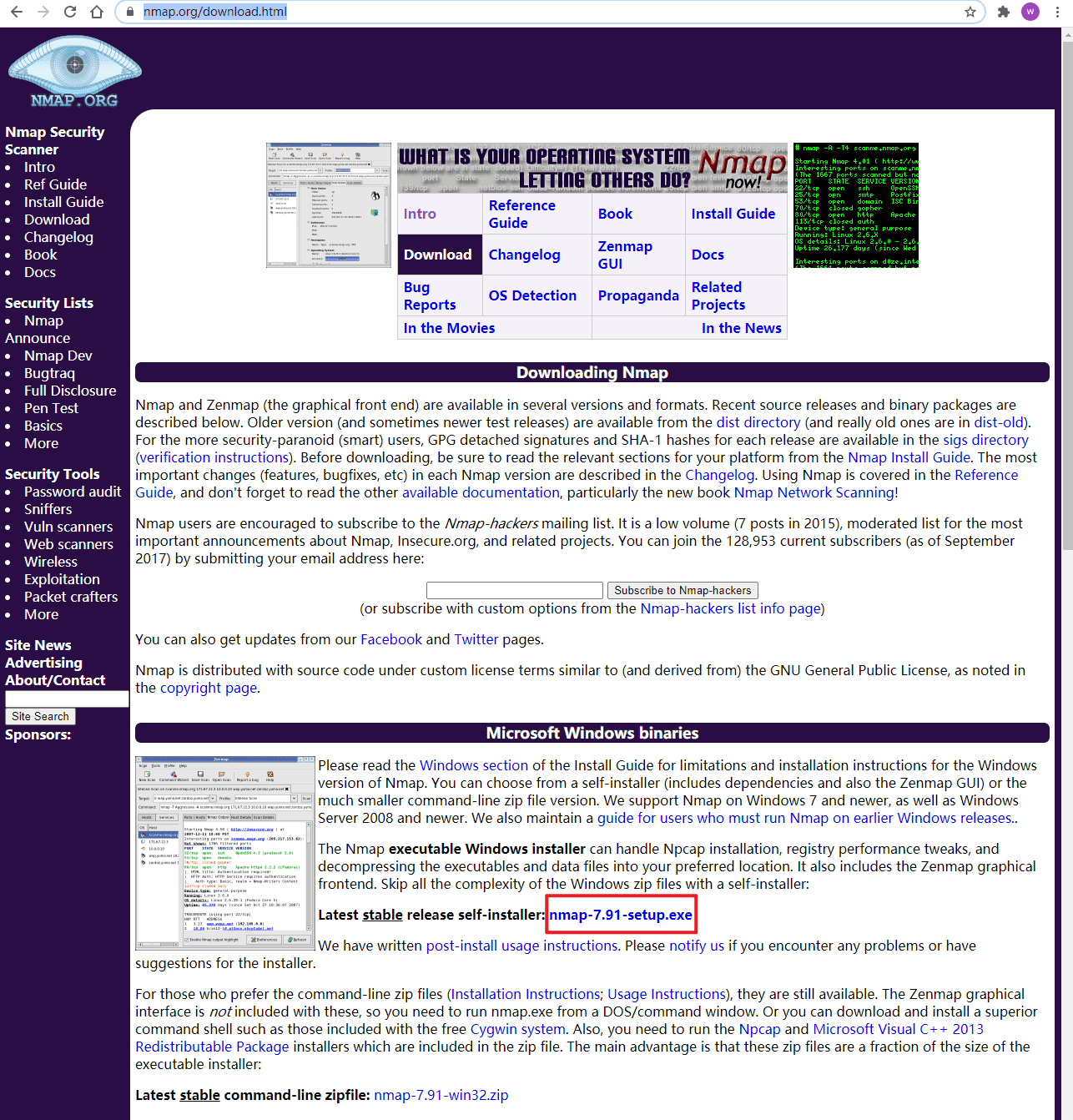The image size is (1073, 1120).
Task: Open the dist directory link
Action: point(758,422)
